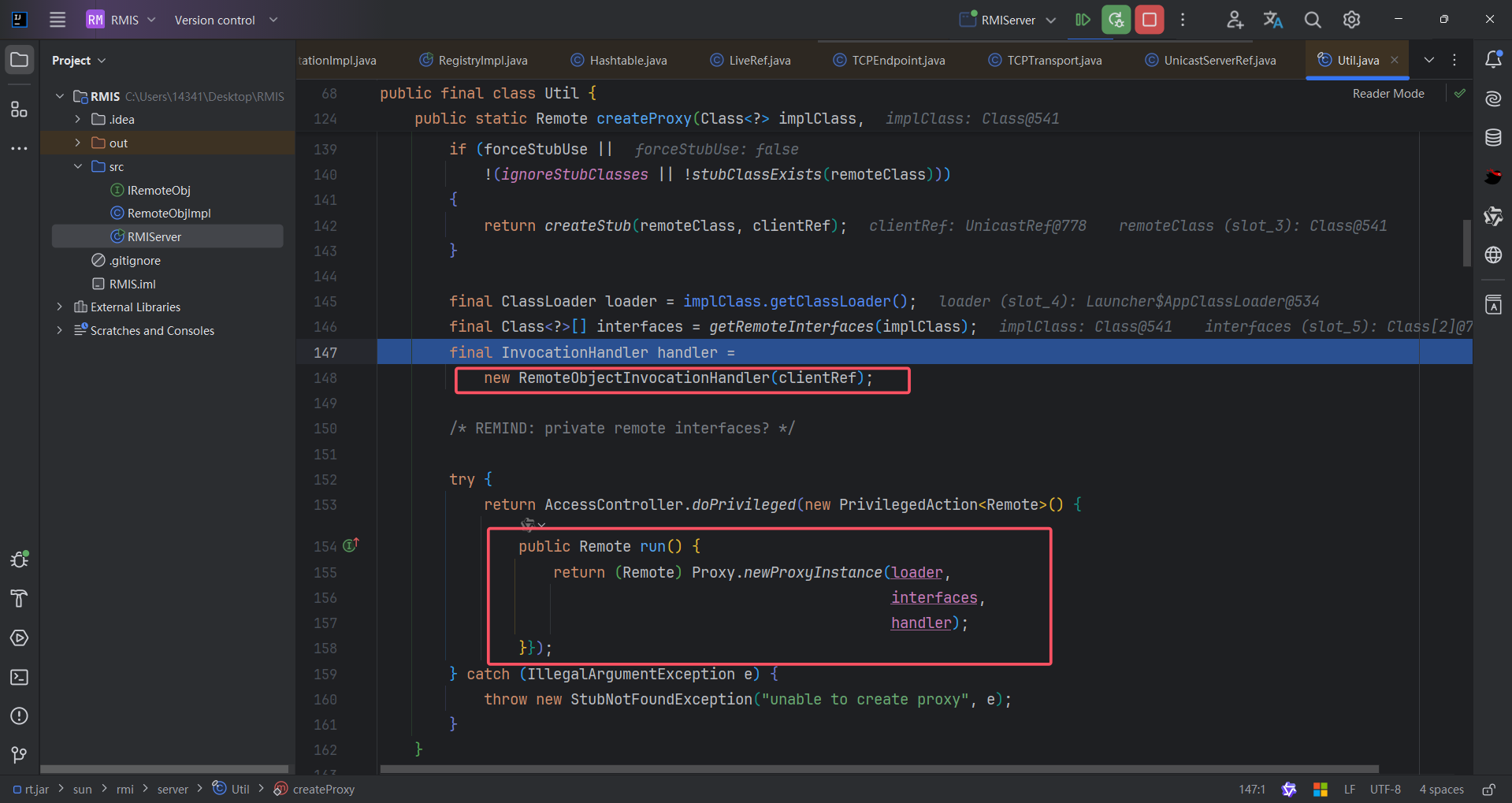This screenshot has height=803, width=1512.
Task: Click the createProxy breadcrumb
Action: coord(314,789)
